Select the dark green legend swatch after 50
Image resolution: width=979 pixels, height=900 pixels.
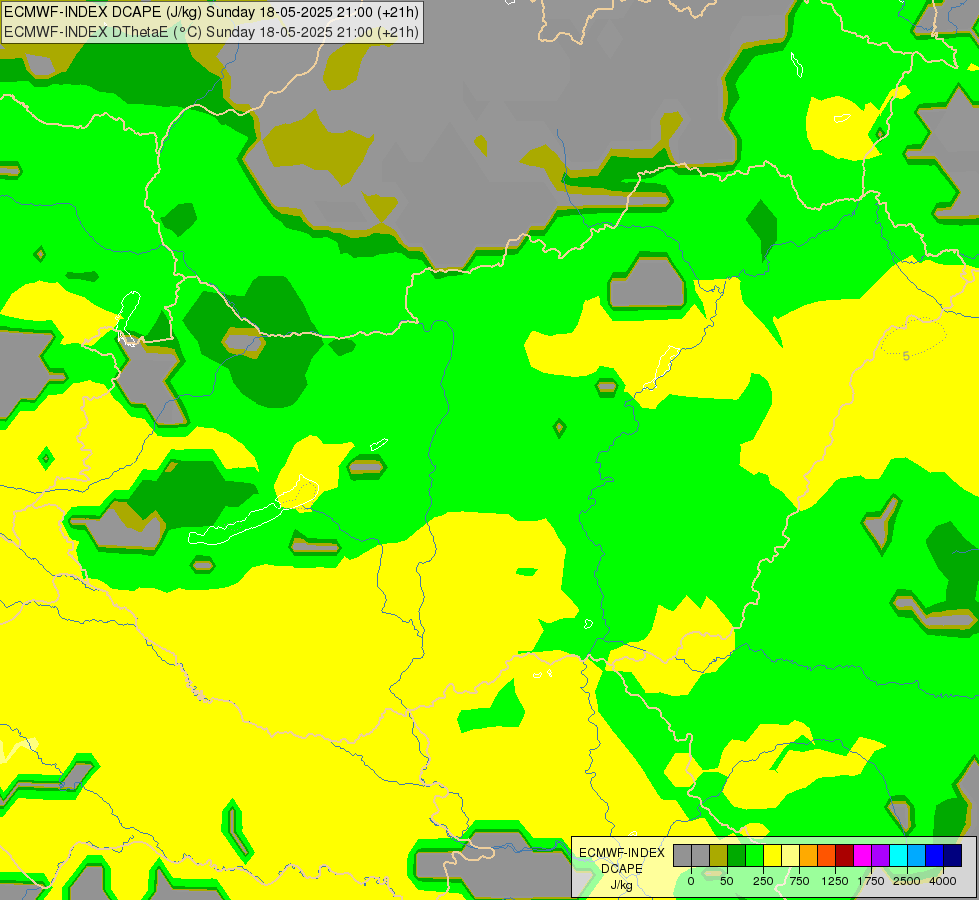(x=737, y=855)
